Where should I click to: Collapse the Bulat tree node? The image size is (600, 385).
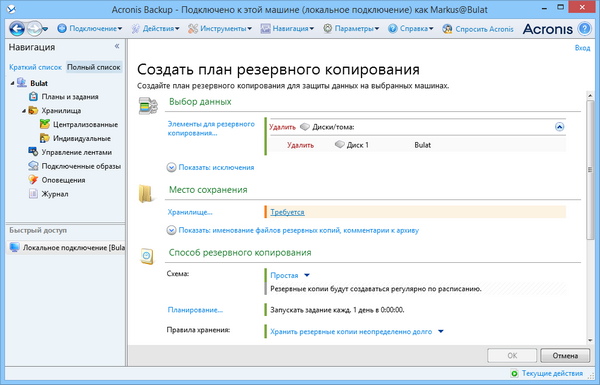pos(13,83)
